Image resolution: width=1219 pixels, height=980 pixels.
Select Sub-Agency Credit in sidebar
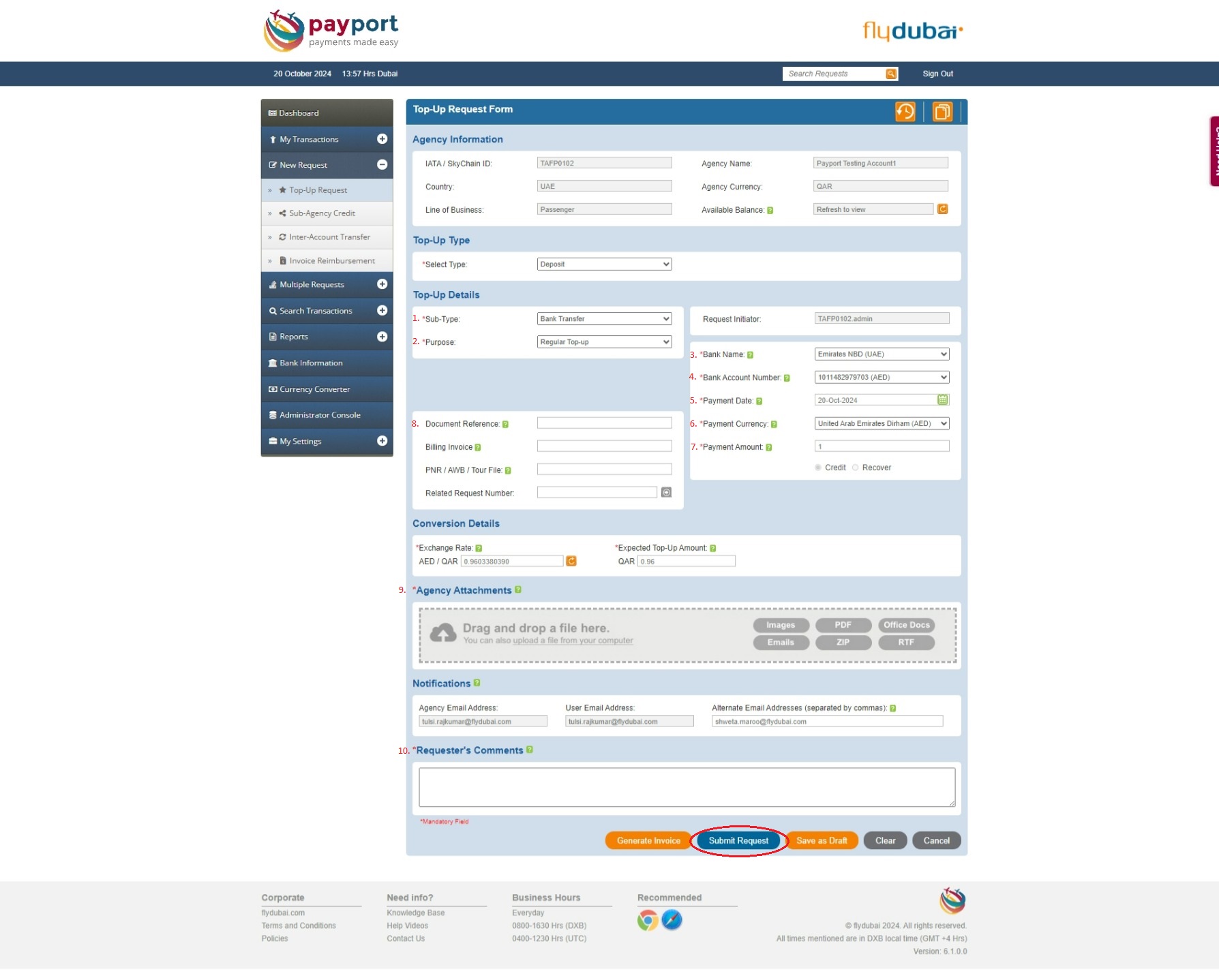click(x=327, y=213)
